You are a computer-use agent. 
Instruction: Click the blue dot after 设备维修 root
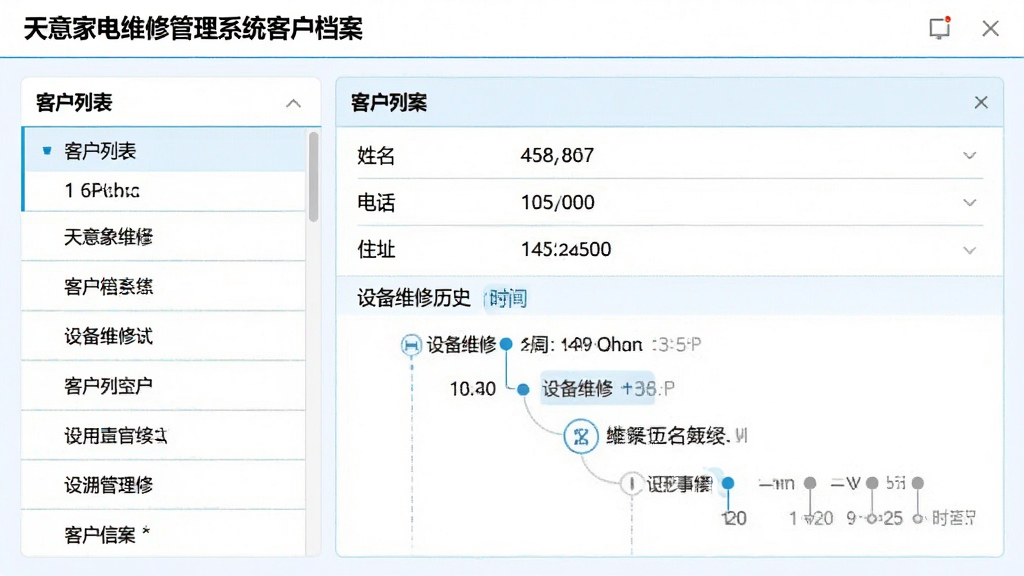coord(506,344)
